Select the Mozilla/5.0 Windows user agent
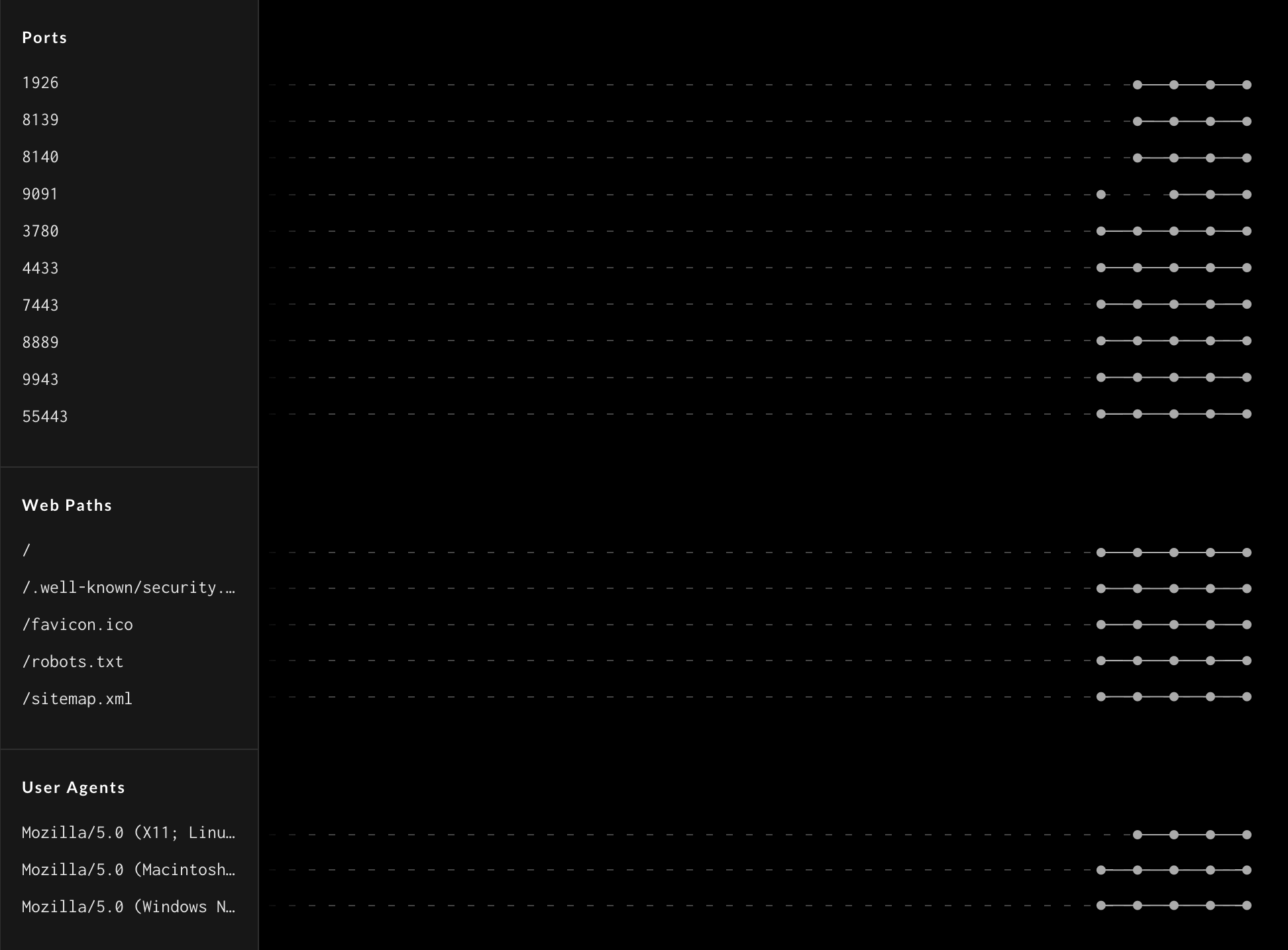Image resolution: width=1288 pixels, height=950 pixels. [x=129, y=907]
